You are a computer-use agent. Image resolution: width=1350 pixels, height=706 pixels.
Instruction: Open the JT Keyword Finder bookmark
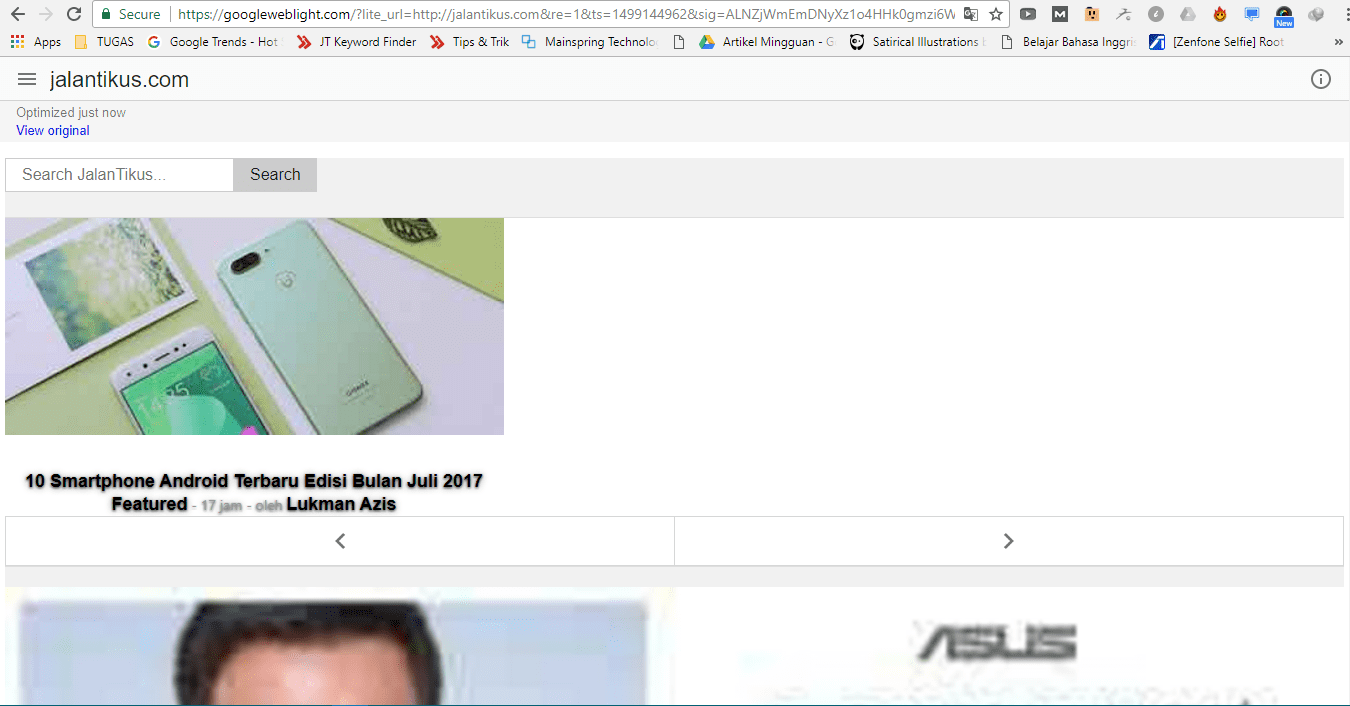click(357, 42)
